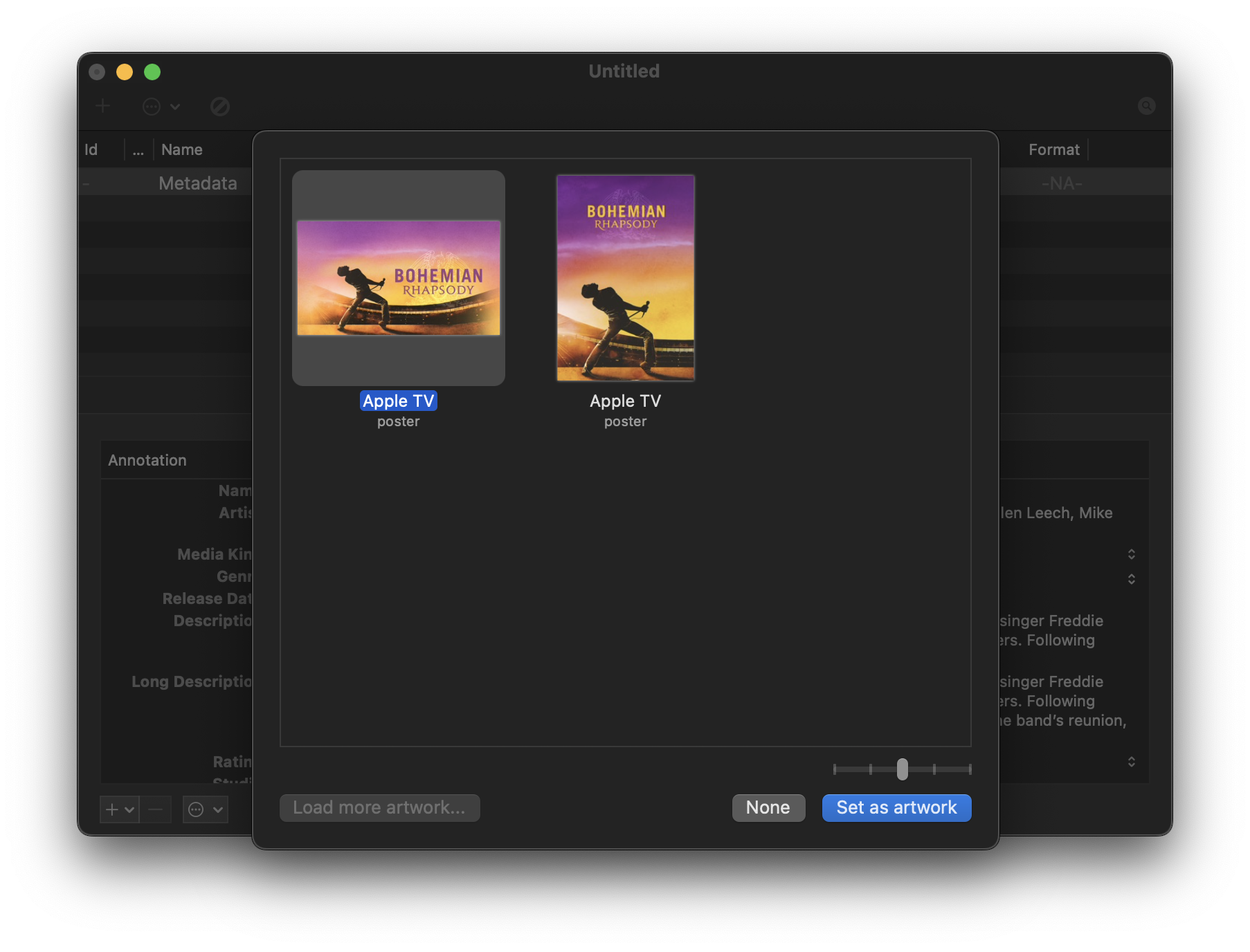This screenshot has height=952, width=1250.
Task: Open the toolbar action ellipsis menu
Action: pos(161,107)
